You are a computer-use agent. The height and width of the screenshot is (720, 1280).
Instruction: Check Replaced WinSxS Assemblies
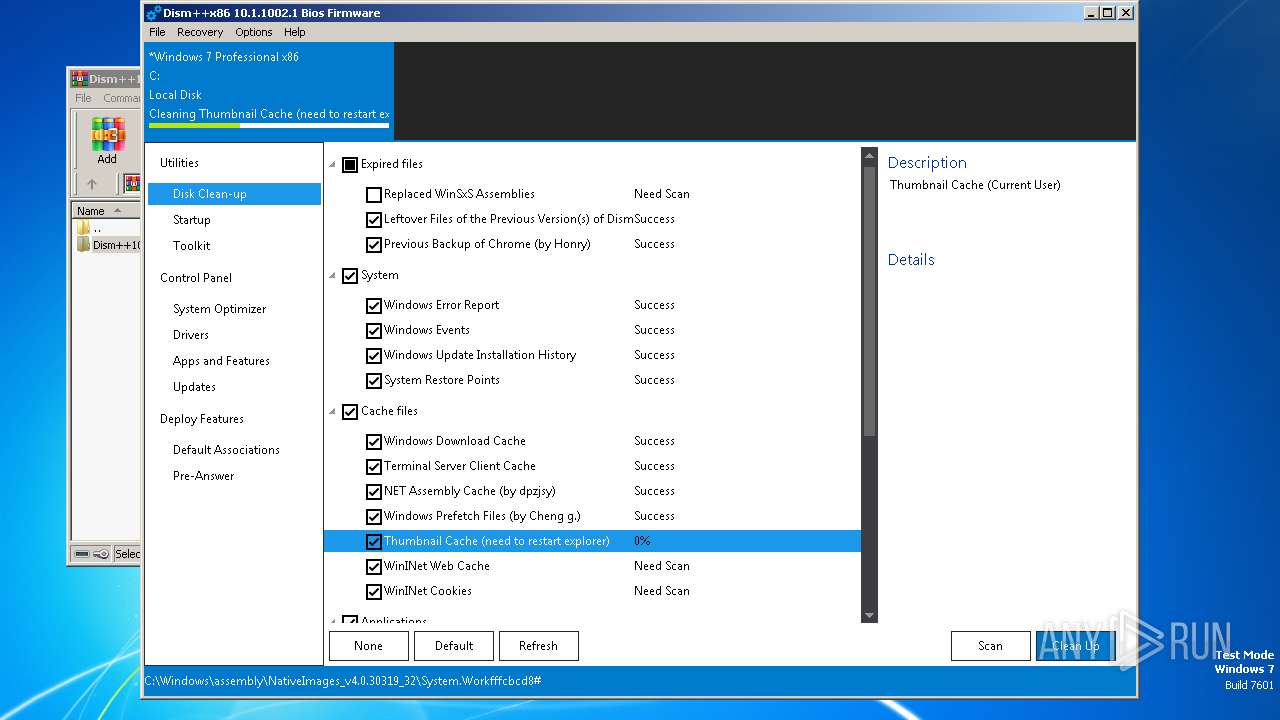click(x=374, y=195)
